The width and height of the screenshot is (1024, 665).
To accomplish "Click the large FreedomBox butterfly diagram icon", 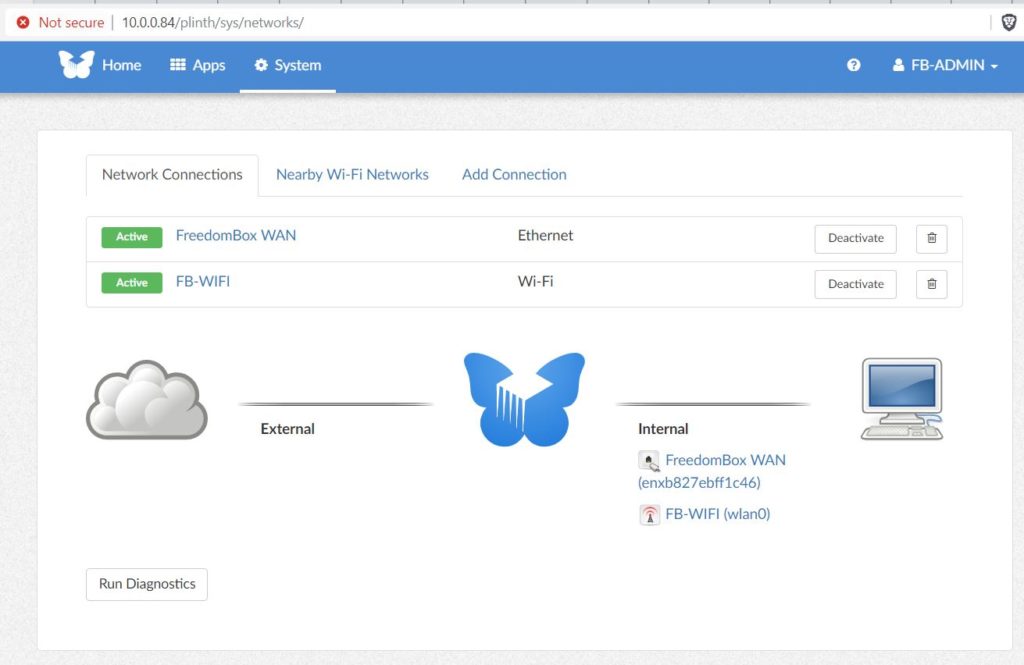I will (x=524, y=400).
